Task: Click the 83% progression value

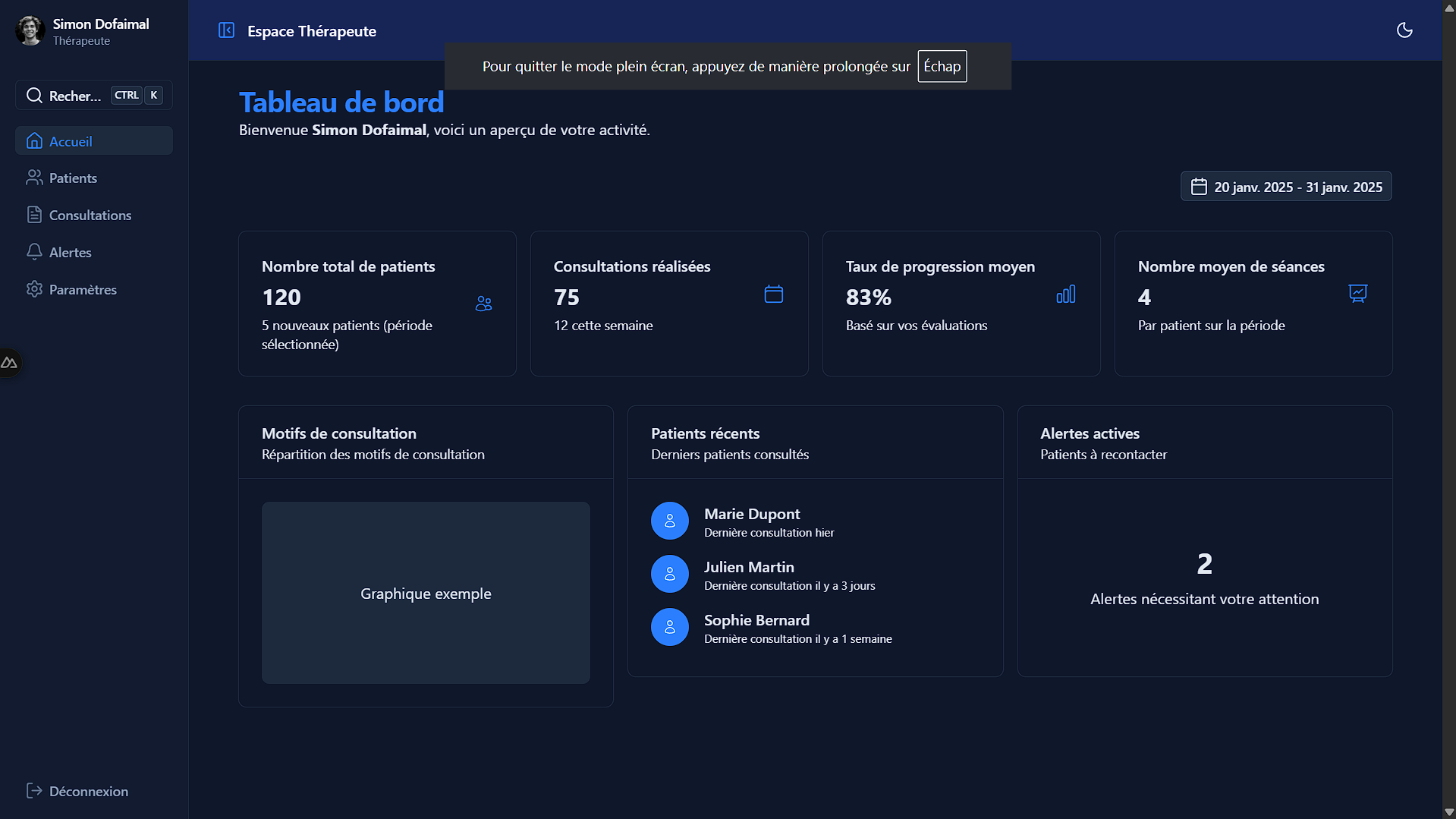Action: (x=869, y=298)
